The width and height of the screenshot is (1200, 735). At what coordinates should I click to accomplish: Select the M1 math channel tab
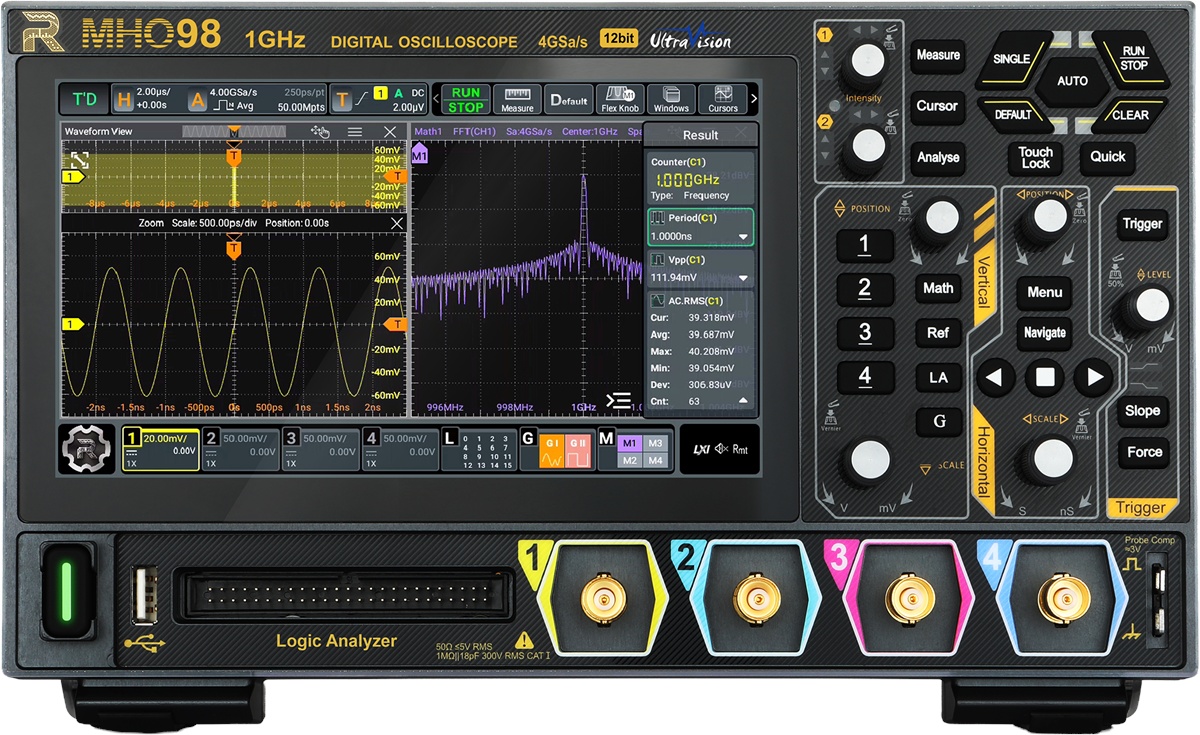tap(629, 443)
